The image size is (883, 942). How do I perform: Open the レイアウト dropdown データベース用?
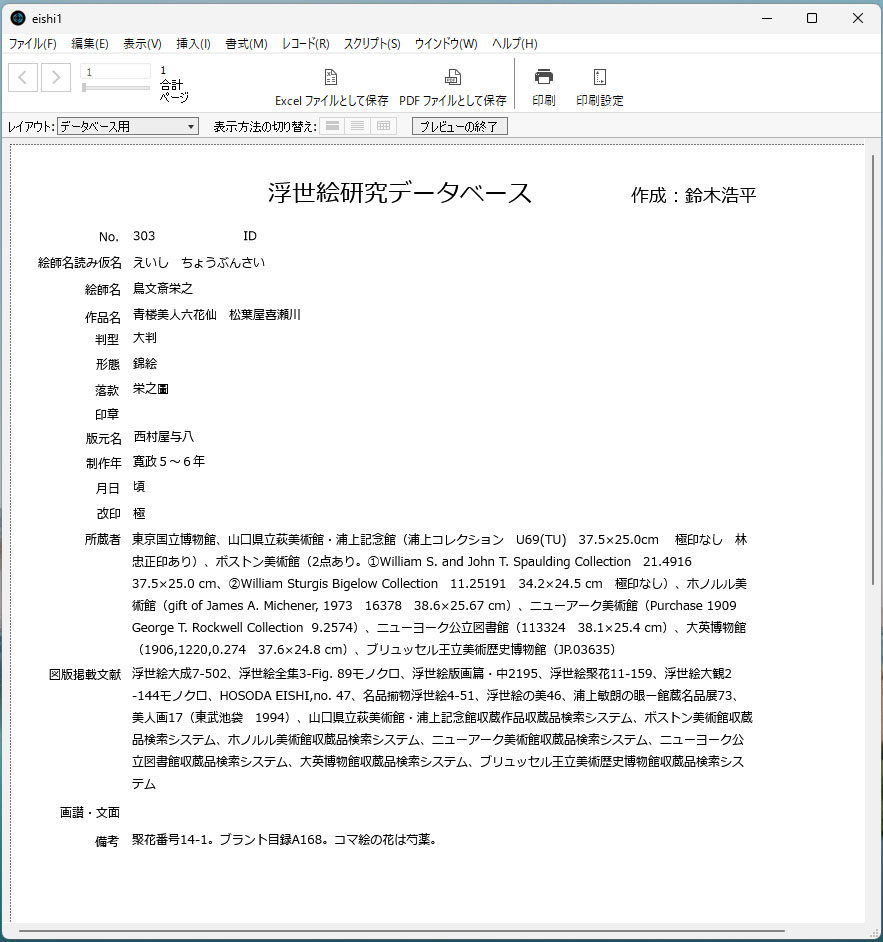(128, 126)
